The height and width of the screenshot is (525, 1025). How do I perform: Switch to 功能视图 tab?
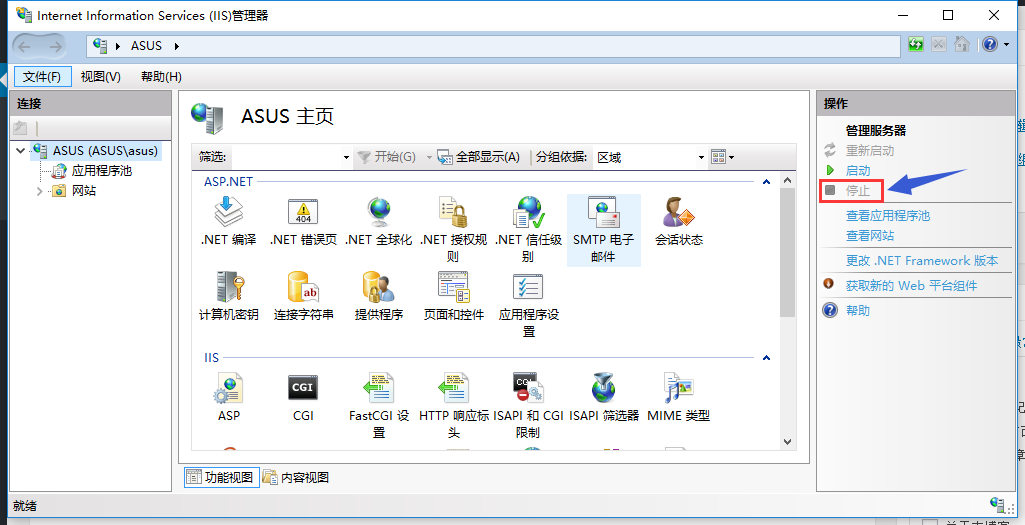(x=221, y=477)
